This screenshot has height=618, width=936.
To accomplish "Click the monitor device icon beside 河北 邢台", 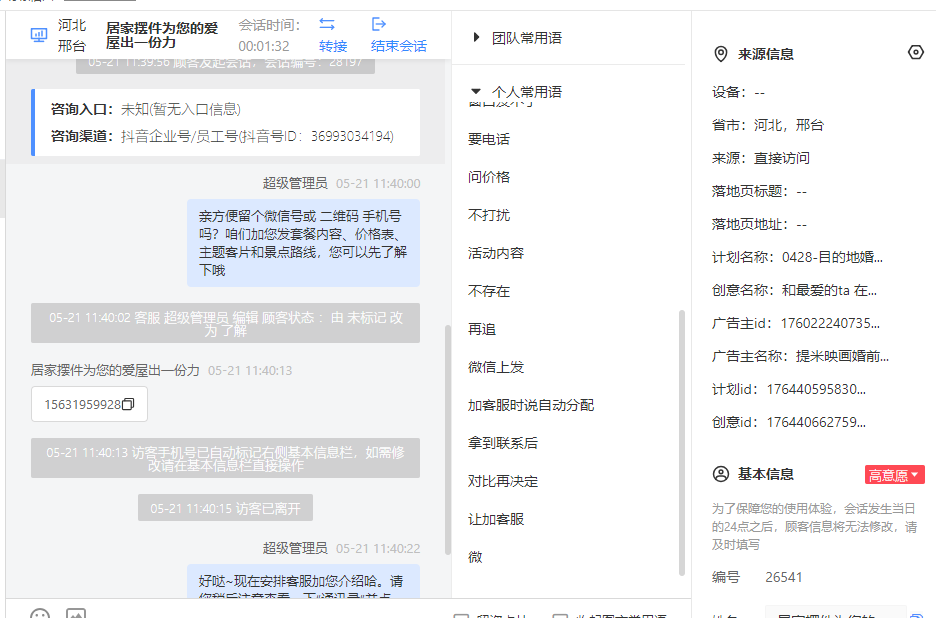I will tap(39, 35).
